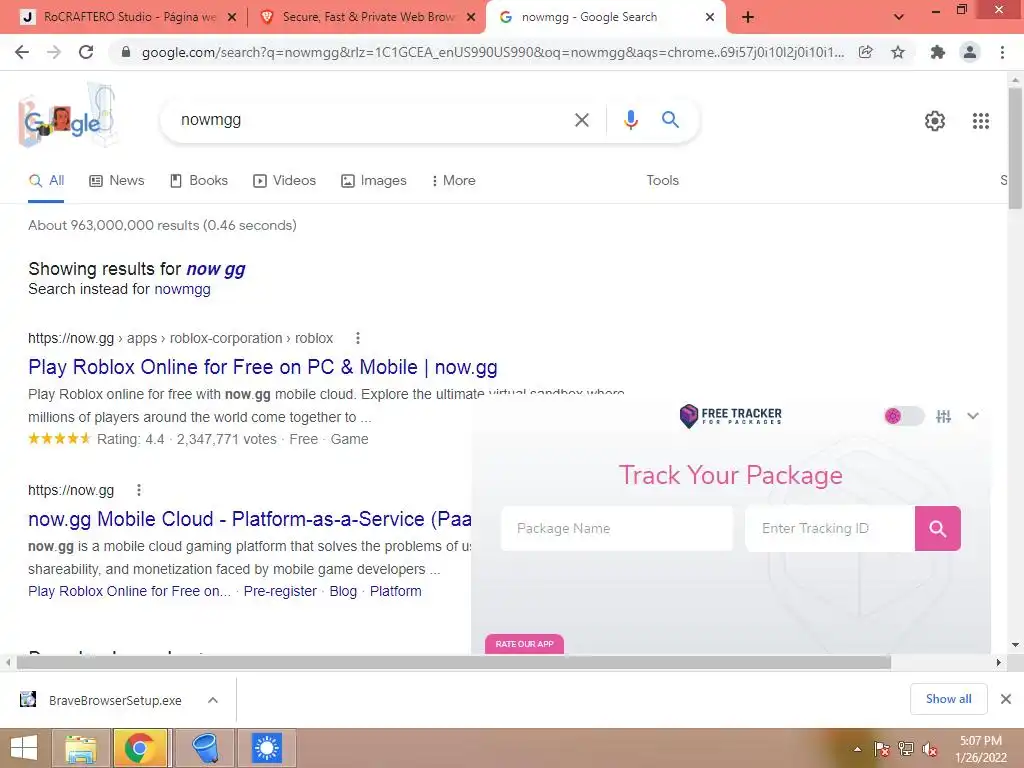Click the horizontal scrollbar thumb
The height and width of the screenshot is (768, 1024).
click(454, 662)
